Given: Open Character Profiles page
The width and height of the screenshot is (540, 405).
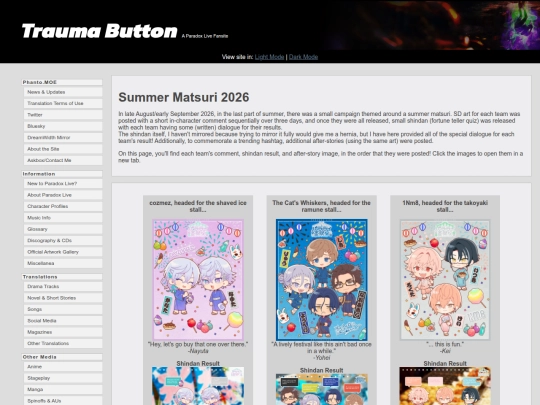Looking at the screenshot, I should click(63, 206).
